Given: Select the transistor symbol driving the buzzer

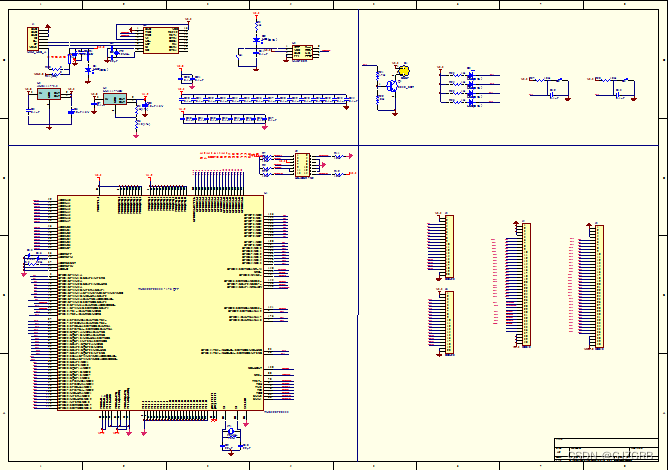Looking at the screenshot, I should click(x=392, y=86).
